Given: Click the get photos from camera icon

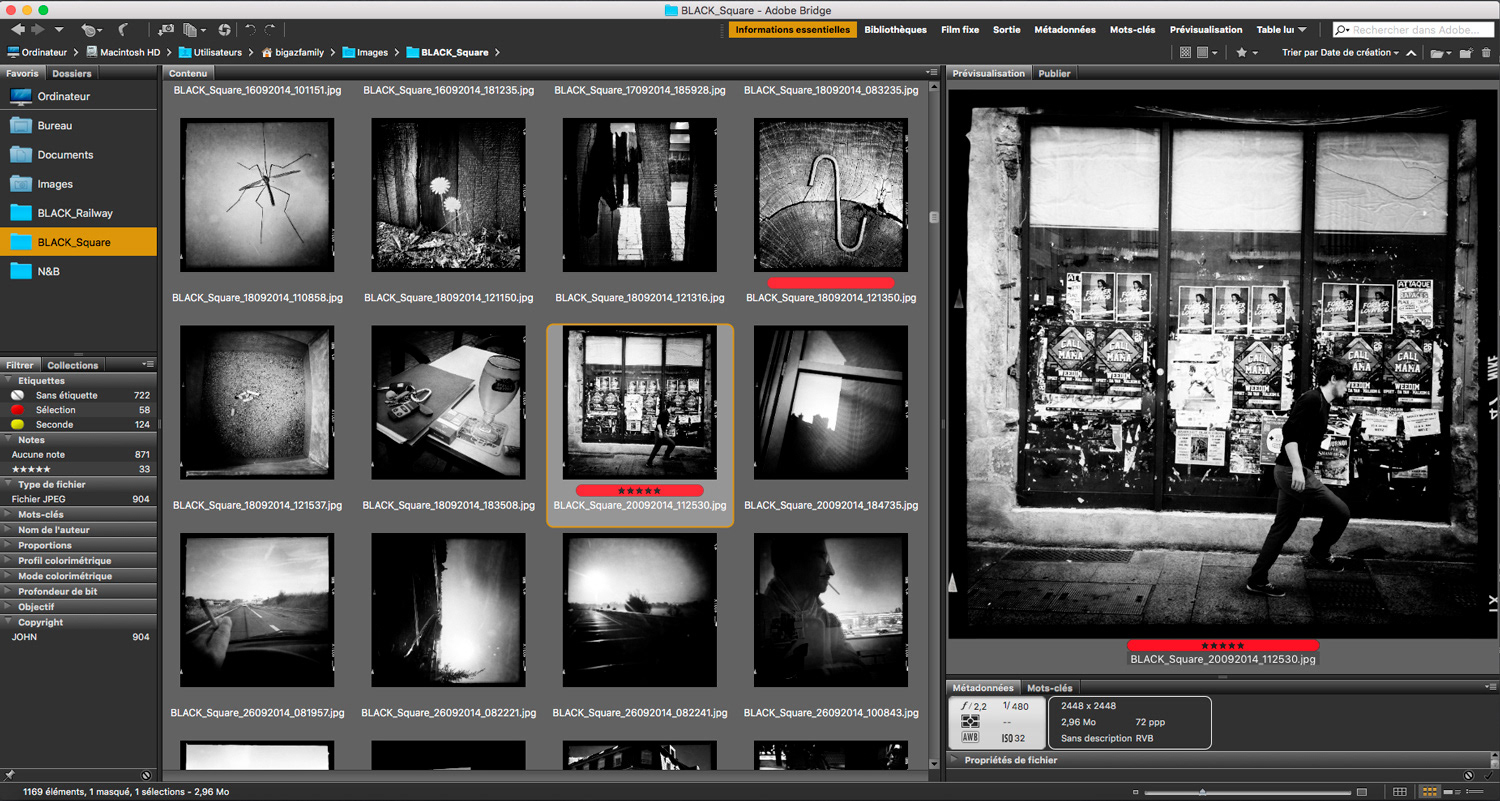Looking at the screenshot, I should click(x=165, y=30).
